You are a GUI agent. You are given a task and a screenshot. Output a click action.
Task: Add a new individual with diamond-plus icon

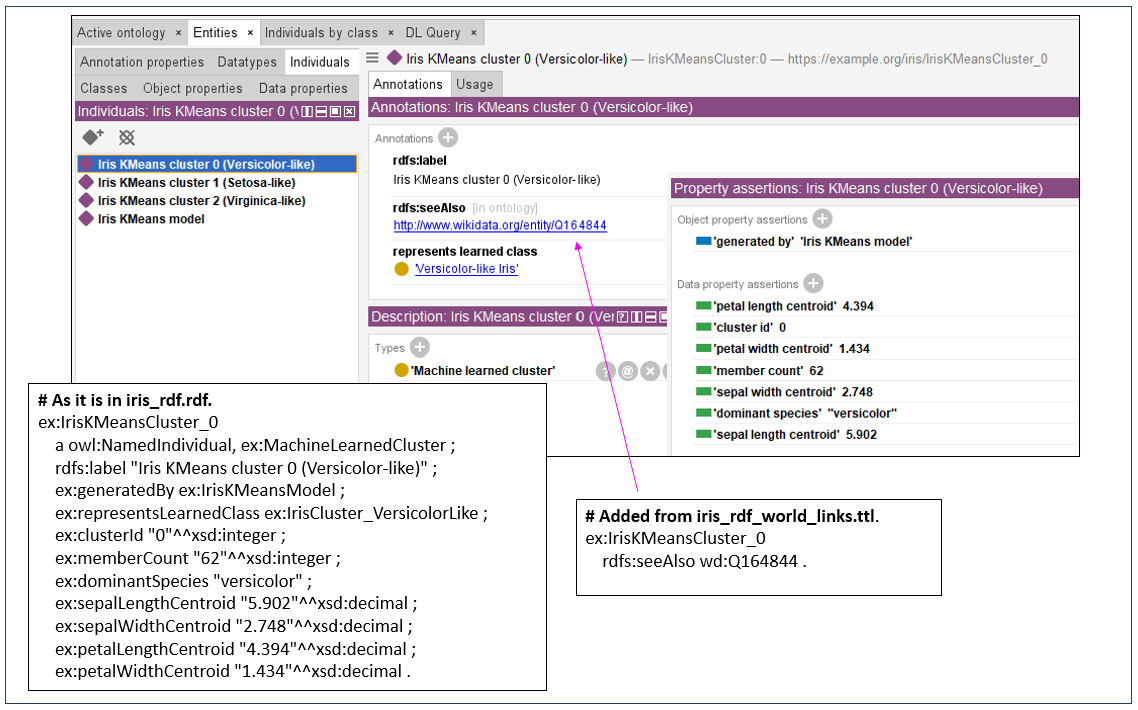pos(92,137)
